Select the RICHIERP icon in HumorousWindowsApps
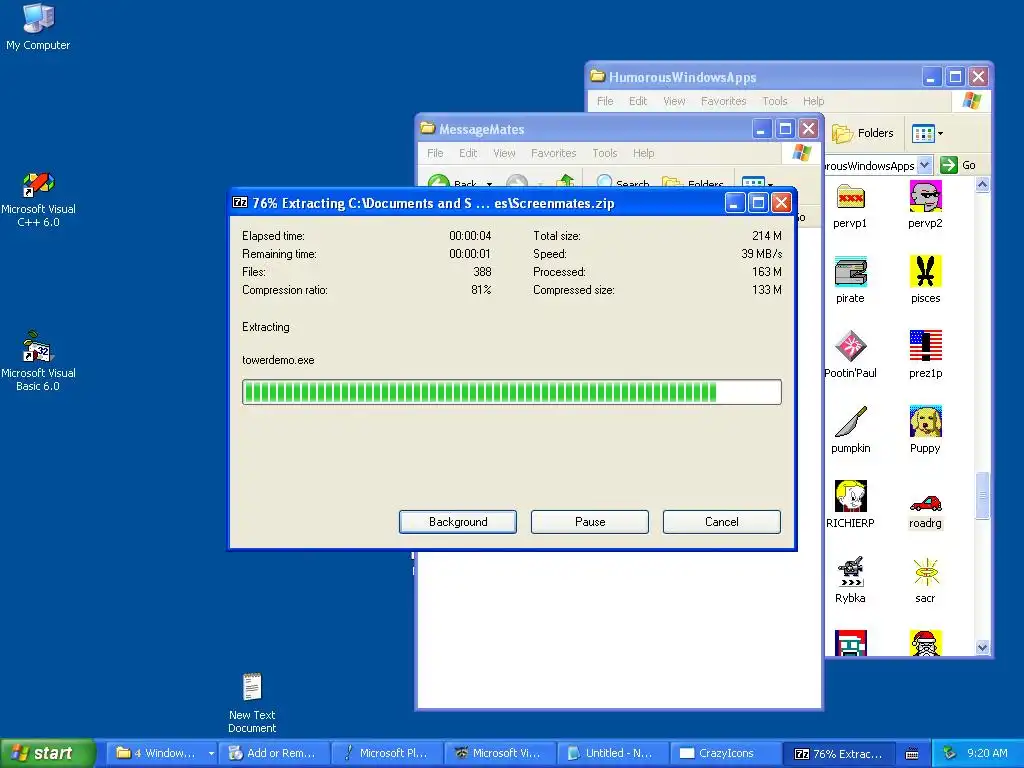Image resolution: width=1024 pixels, height=768 pixels. coord(850,505)
